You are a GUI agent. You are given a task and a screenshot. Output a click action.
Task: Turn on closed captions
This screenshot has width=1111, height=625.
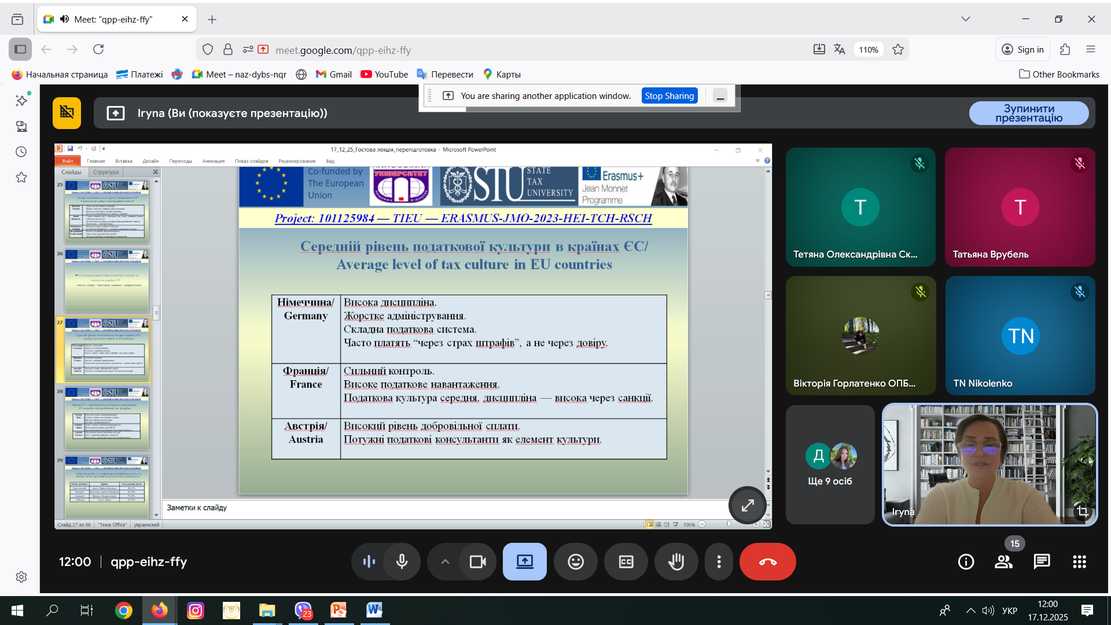coord(626,562)
